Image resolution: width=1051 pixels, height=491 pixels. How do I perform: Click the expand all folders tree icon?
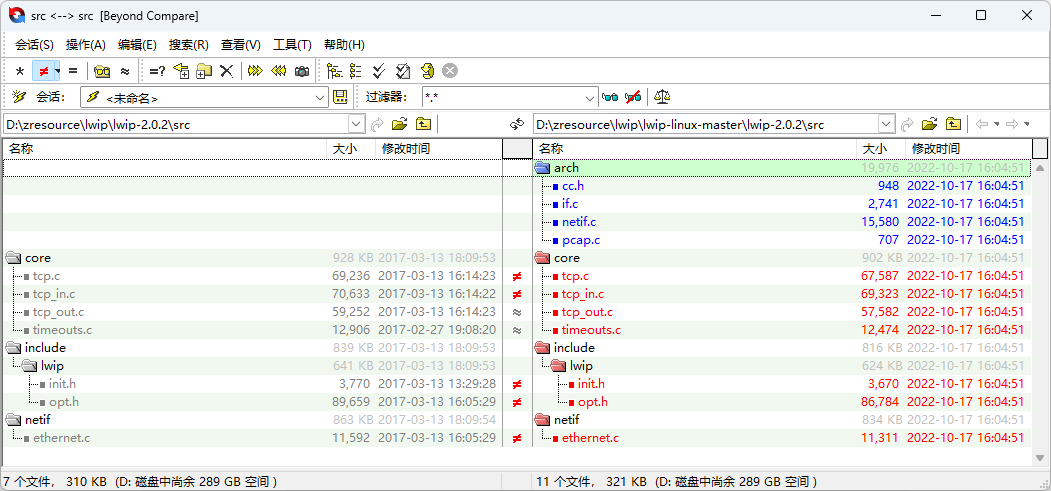[334, 71]
